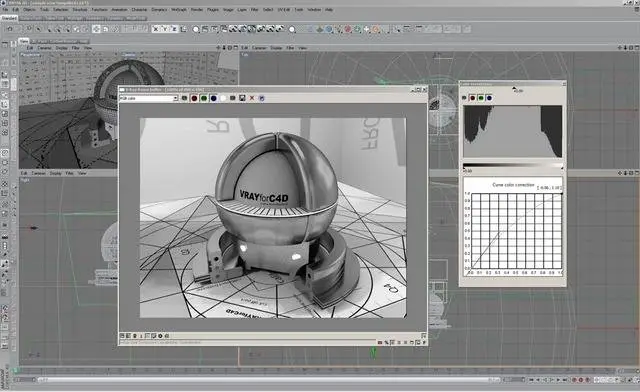The image size is (640, 392).
Task: Toggle green channel in frame buffer toolbar
Action: pos(204,98)
